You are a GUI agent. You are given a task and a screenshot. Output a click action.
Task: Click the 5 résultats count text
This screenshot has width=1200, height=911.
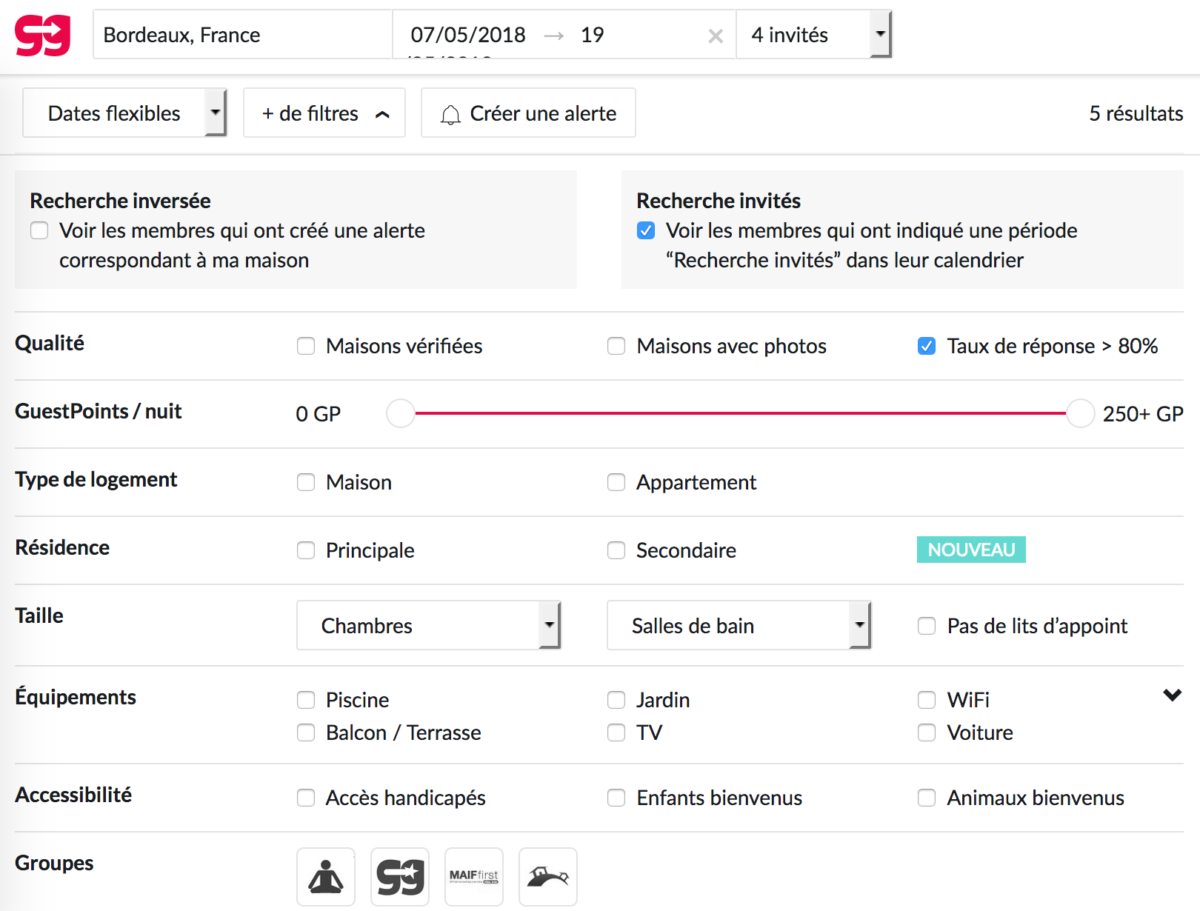(1136, 114)
